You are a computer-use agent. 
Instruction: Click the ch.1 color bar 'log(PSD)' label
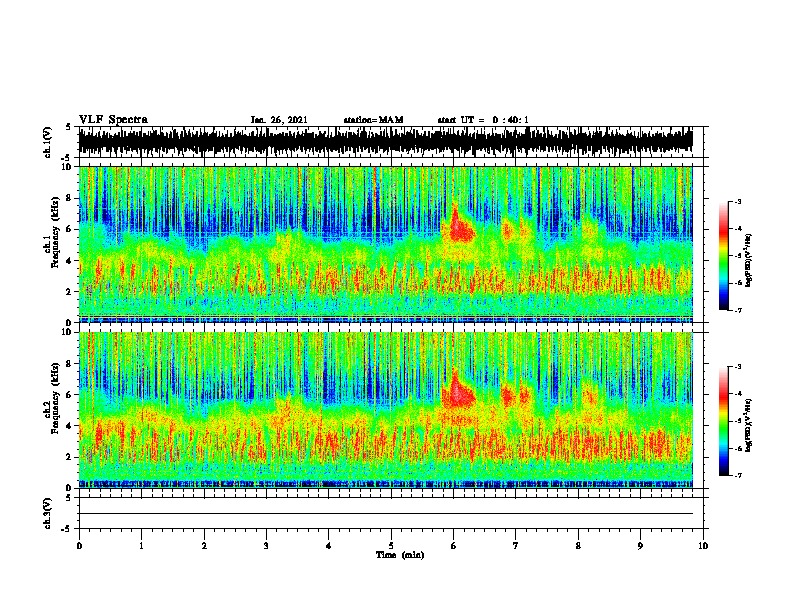coord(749,260)
